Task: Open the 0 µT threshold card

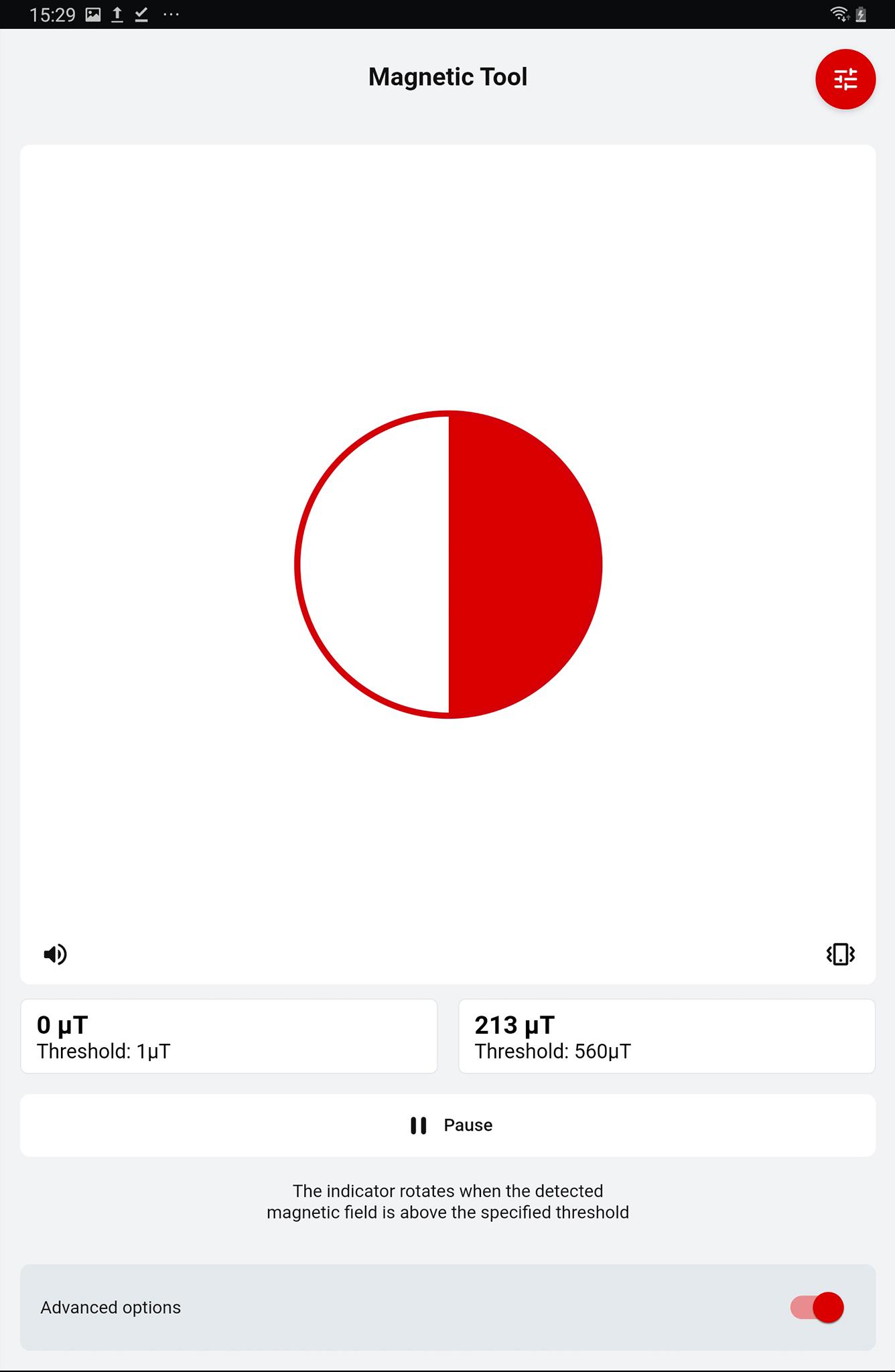Action: (x=229, y=1036)
